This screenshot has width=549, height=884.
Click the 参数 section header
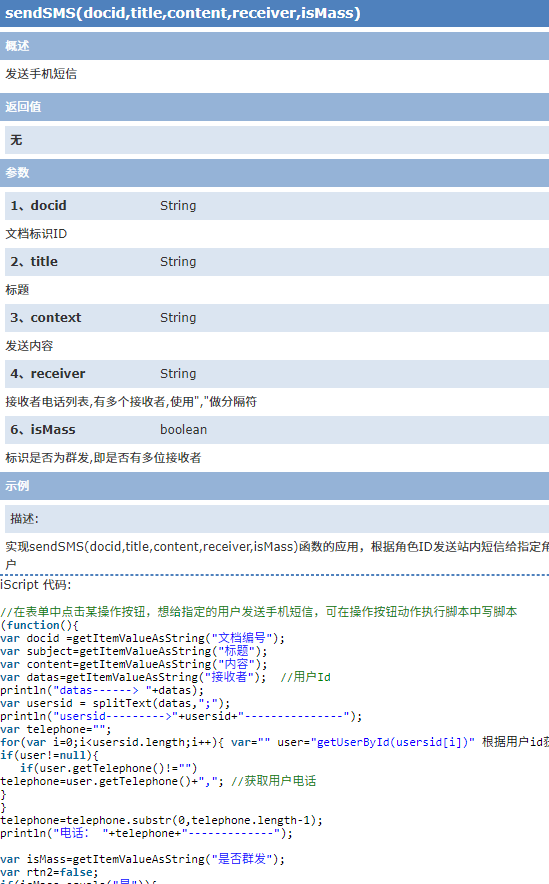click(x=274, y=173)
